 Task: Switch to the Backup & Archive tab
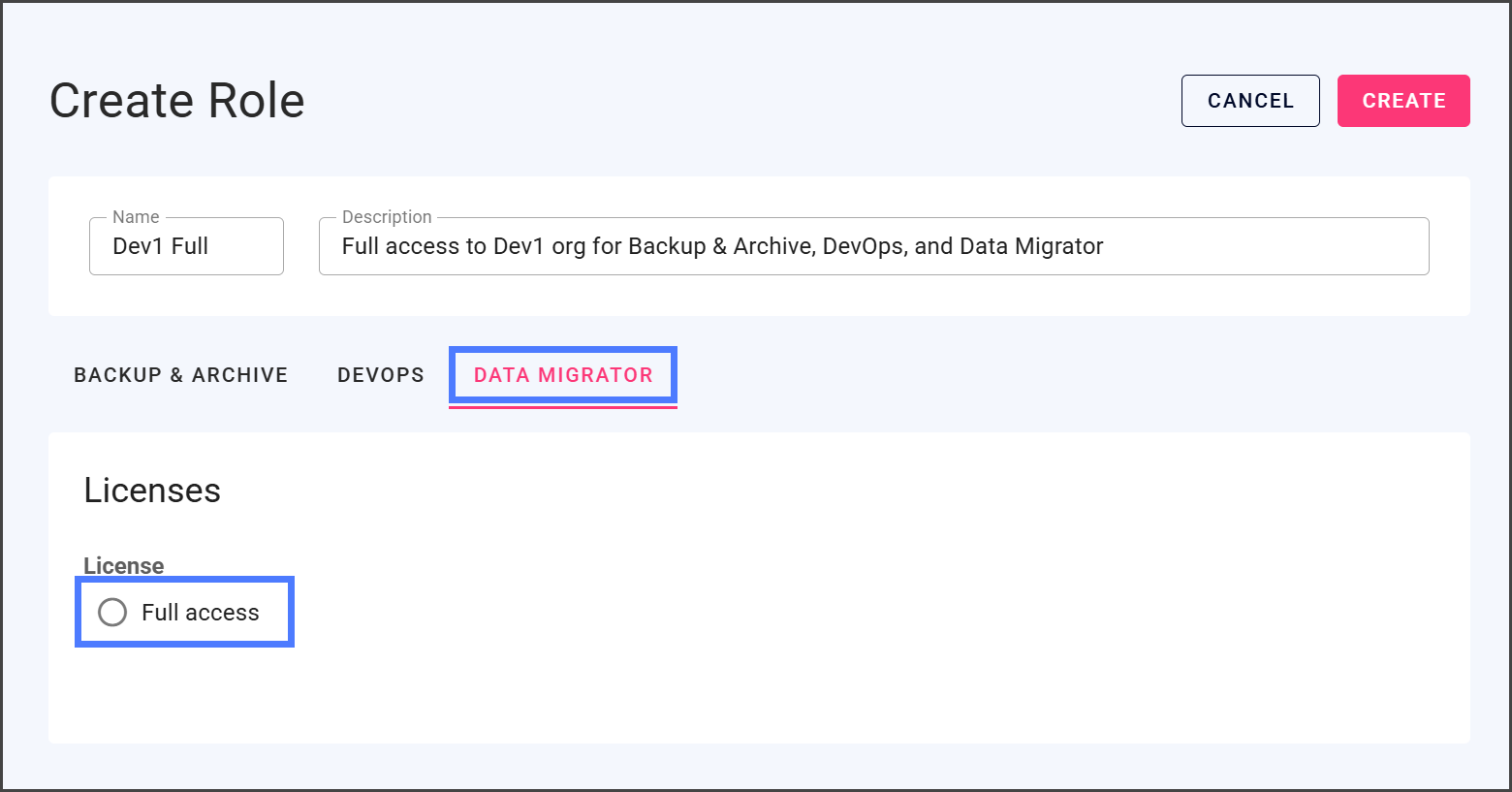pos(181,375)
